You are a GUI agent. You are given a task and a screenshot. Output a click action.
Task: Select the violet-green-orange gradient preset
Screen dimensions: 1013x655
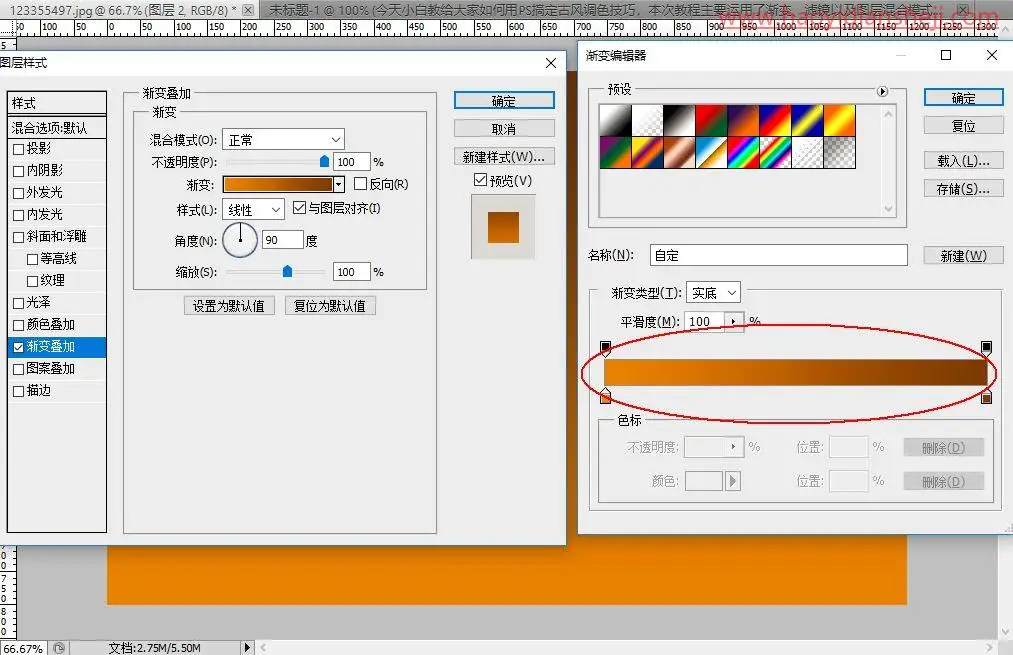(615, 152)
